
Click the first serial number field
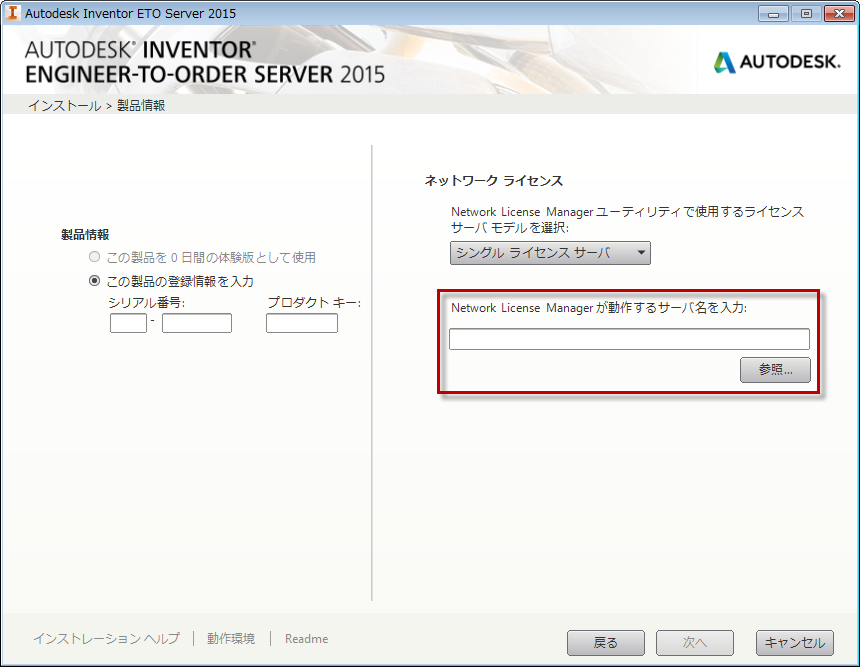pos(128,323)
